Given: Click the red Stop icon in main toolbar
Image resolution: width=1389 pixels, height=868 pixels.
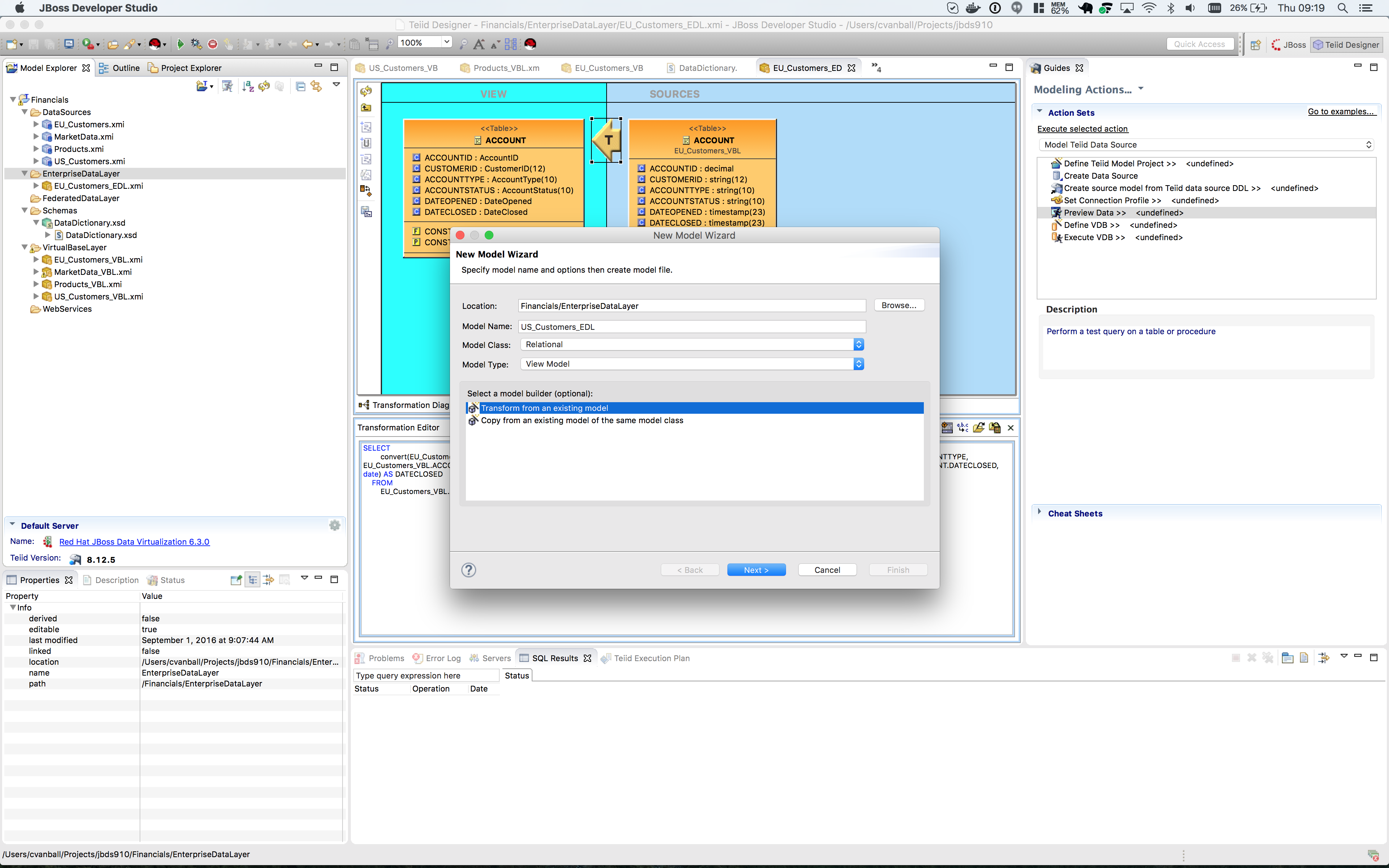Looking at the screenshot, I should click(x=213, y=44).
